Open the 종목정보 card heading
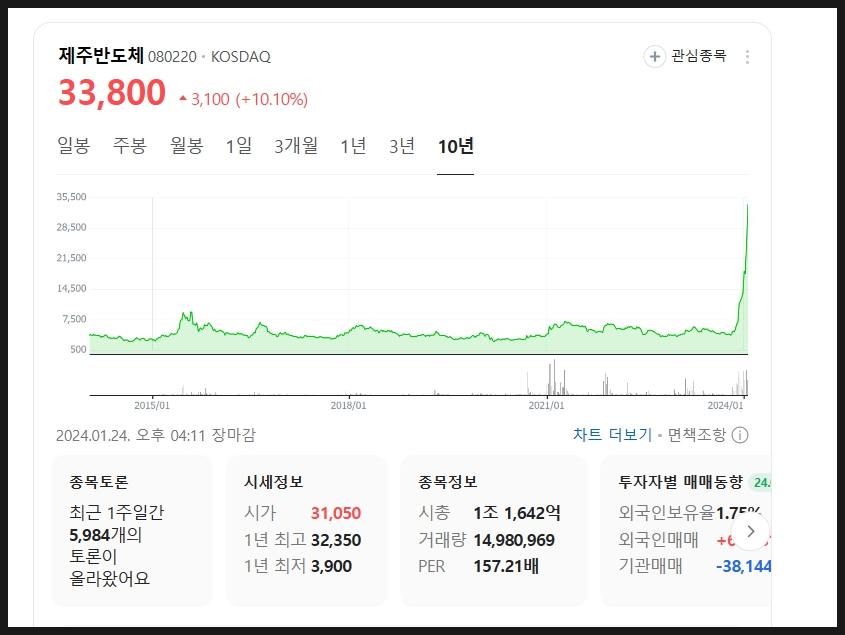Screen dimensions: 845x635 coord(448,482)
